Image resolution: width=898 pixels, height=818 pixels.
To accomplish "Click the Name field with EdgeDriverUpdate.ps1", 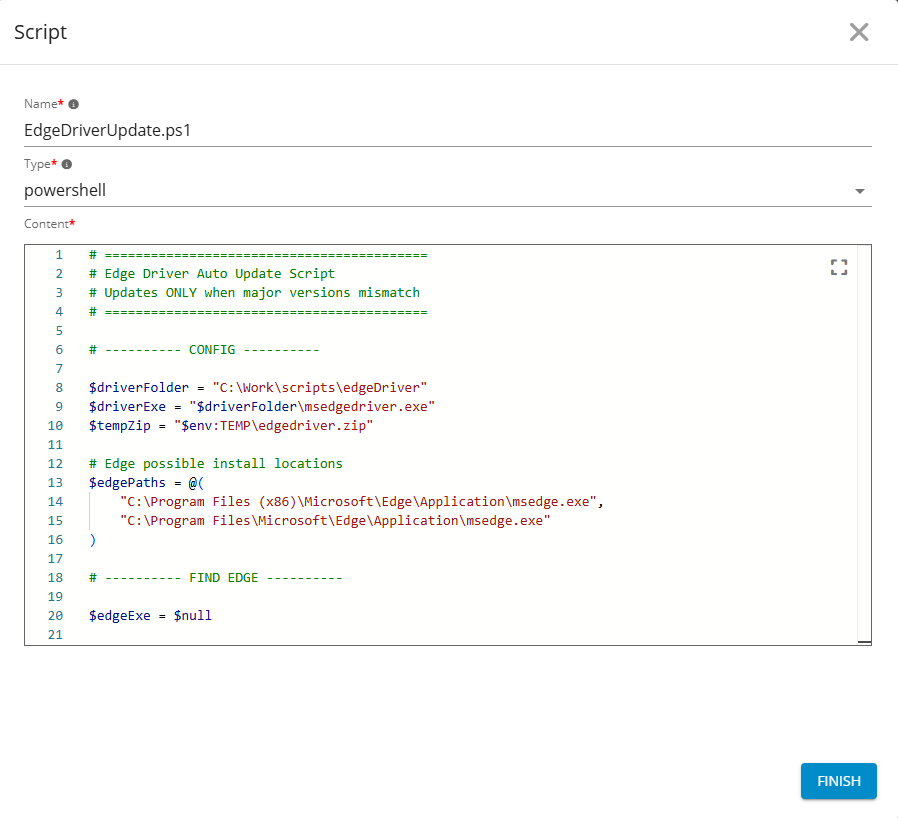I will (448, 131).
